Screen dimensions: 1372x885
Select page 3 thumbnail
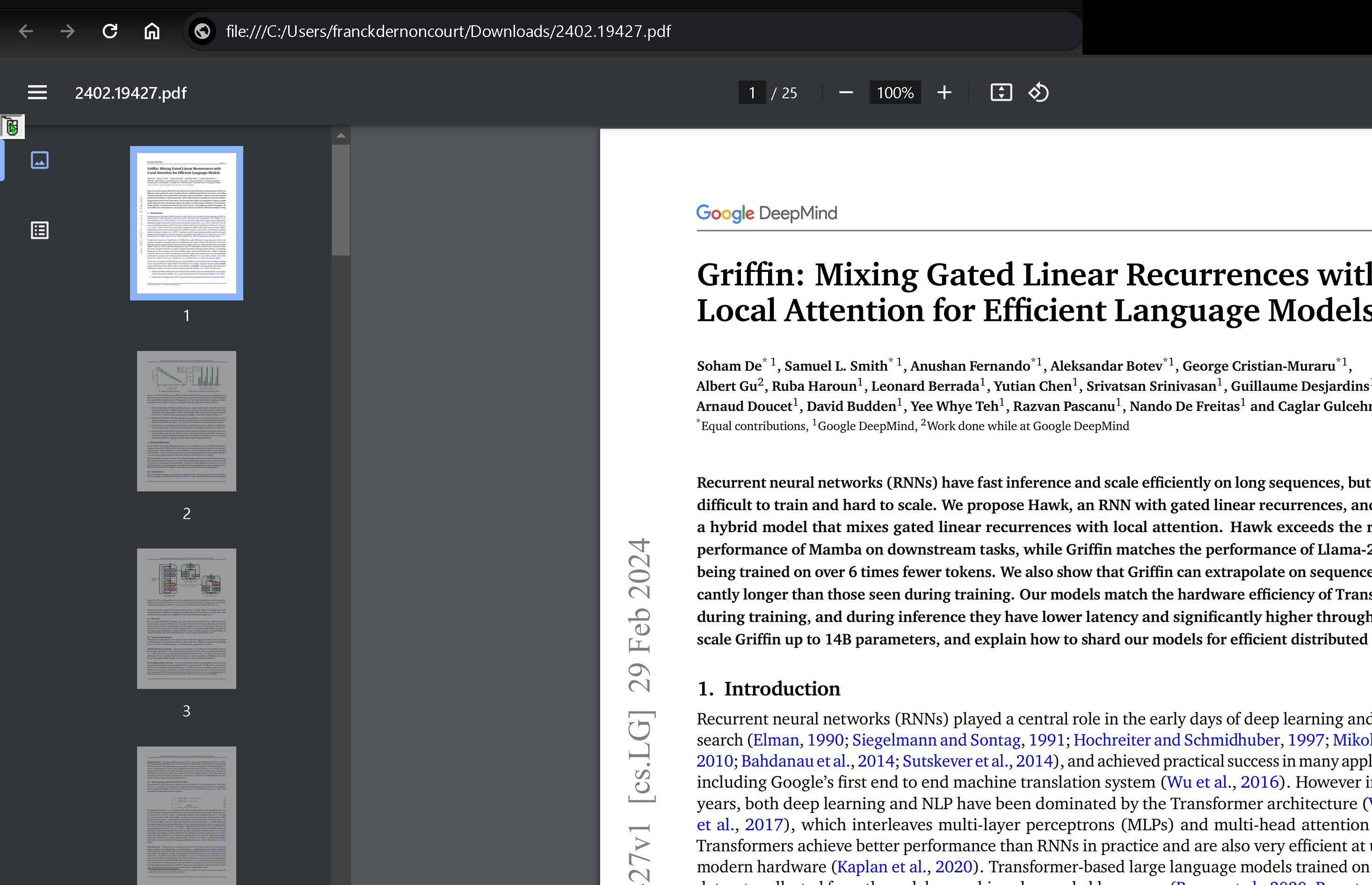(x=186, y=618)
